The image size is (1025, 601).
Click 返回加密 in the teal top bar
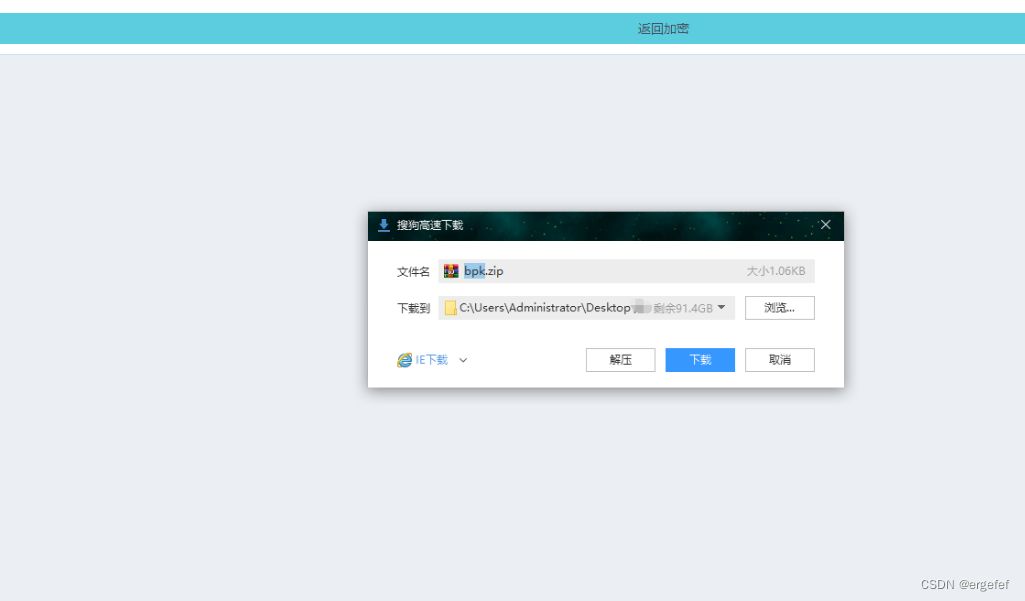pos(662,28)
